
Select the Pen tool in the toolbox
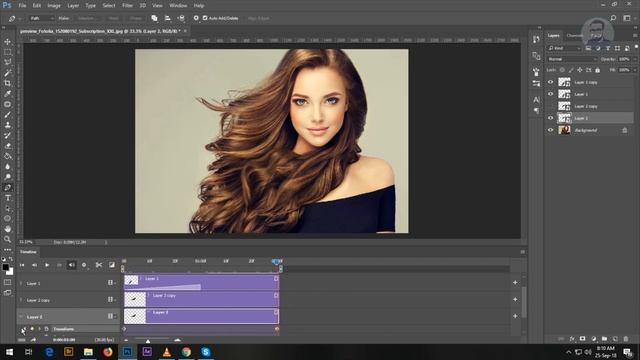(x=7, y=187)
